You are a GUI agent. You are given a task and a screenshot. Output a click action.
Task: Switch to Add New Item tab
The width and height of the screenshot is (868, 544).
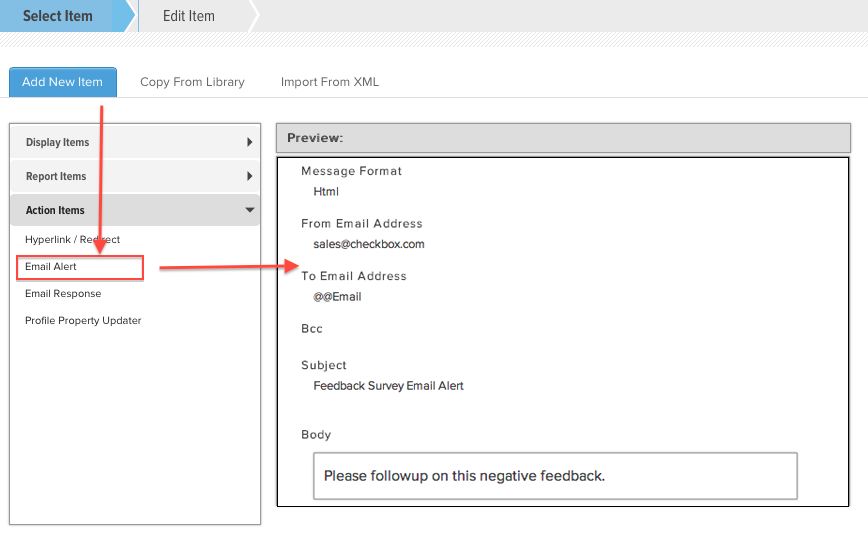click(63, 82)
